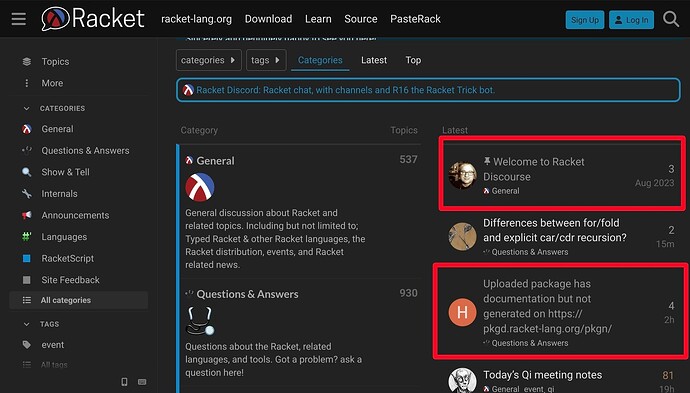Click Languages hash icon

click(27, 237)
